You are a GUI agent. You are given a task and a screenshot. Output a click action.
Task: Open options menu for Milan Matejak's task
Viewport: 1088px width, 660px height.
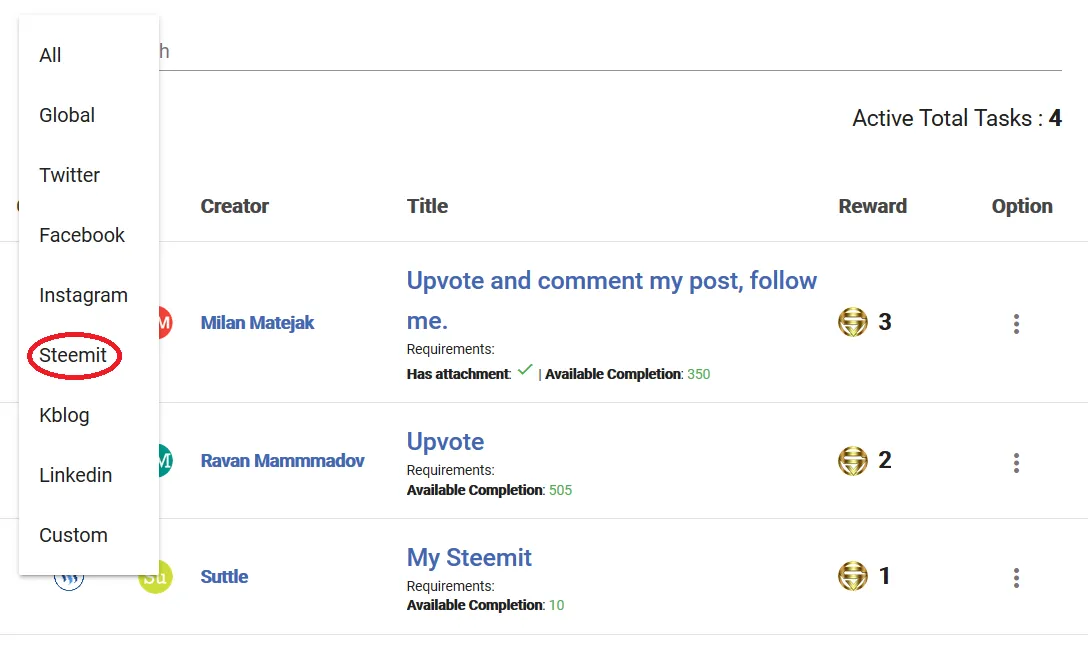click(x=1016, y=323)
